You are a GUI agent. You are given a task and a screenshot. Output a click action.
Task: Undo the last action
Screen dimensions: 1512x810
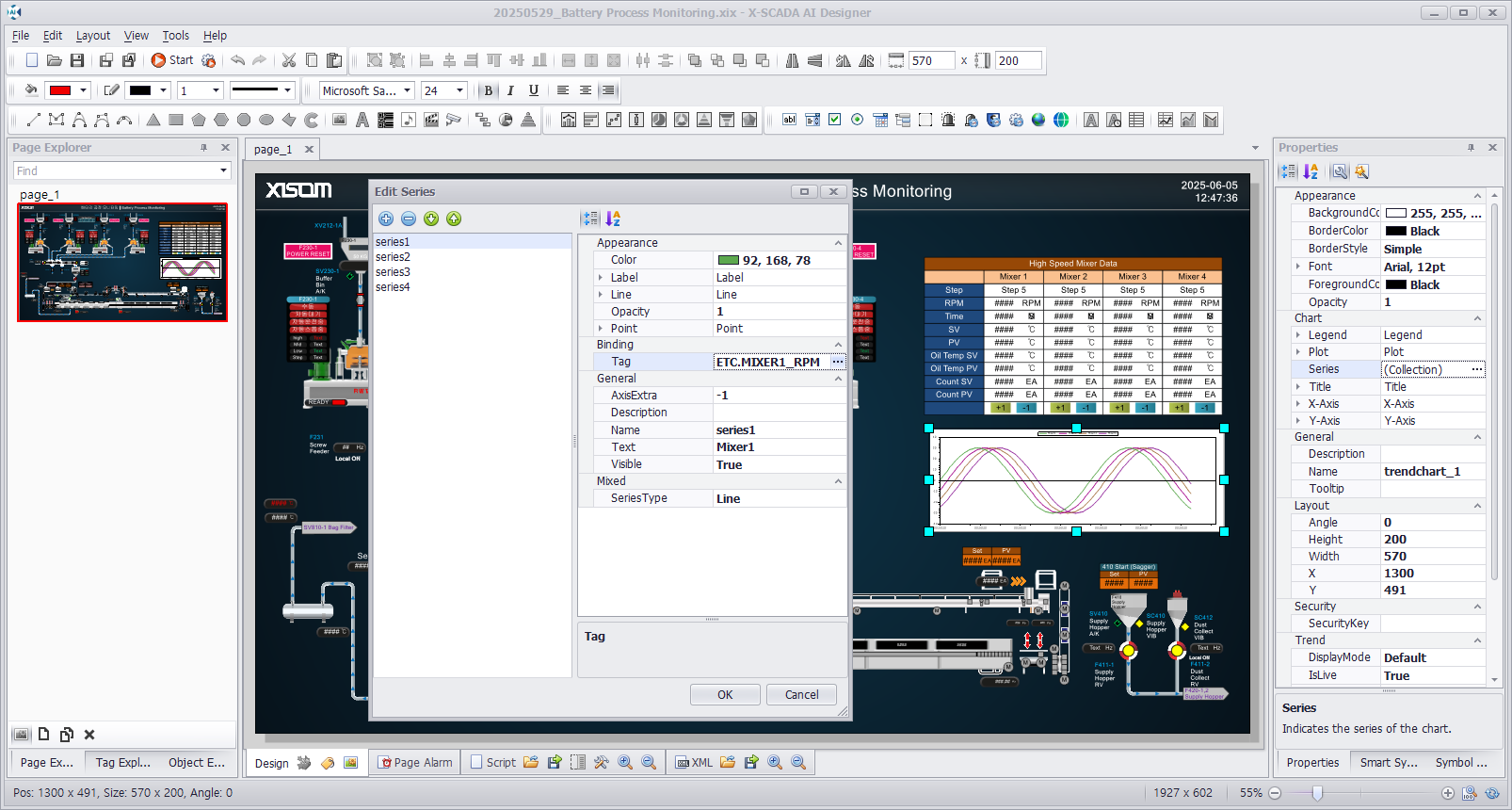[x=237, y=60]
